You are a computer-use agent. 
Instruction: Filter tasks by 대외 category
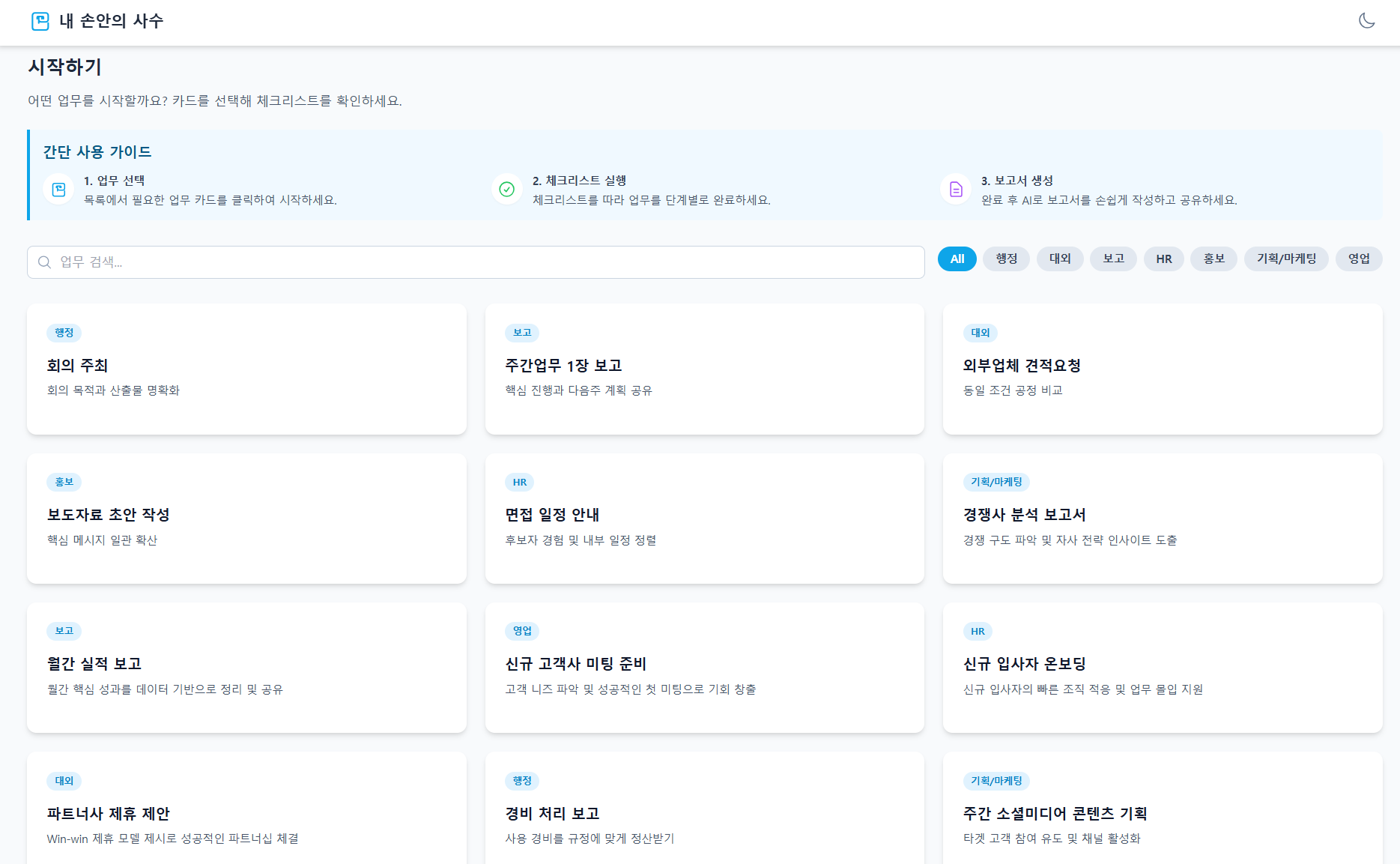[x=1060, y=259]
